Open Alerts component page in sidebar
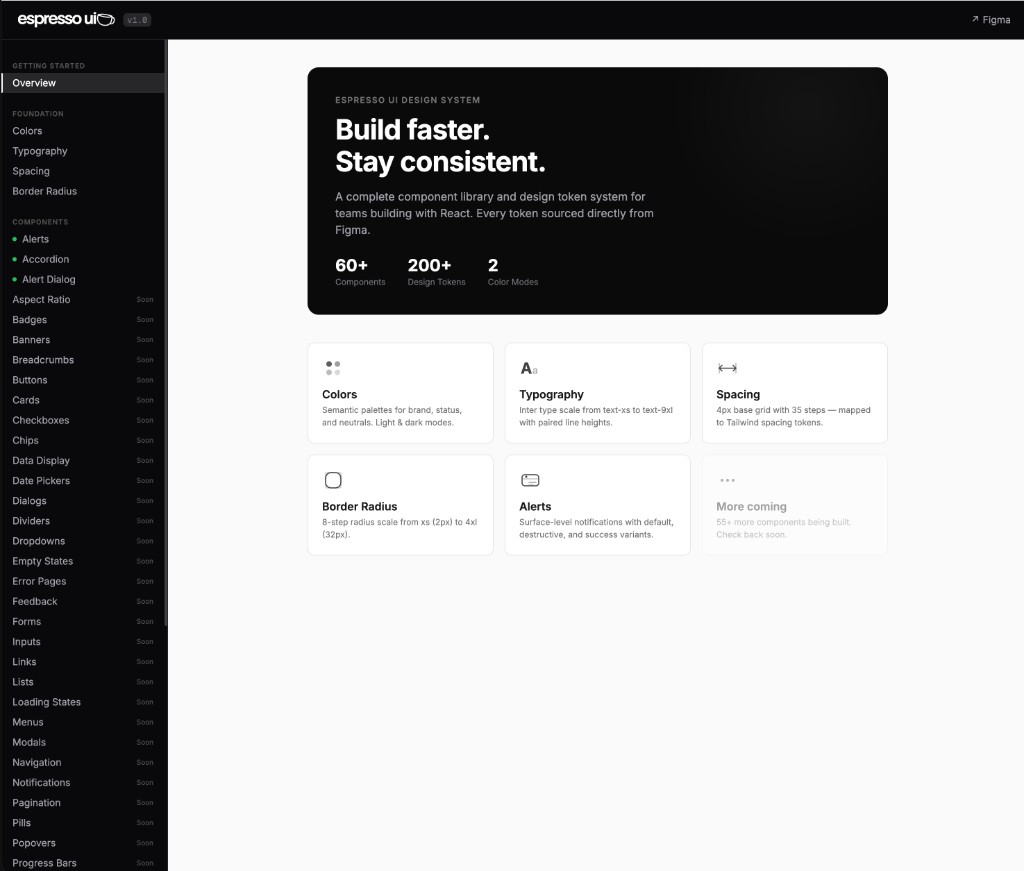Viewport: 1024px width, 871px height. pos(83,239)
